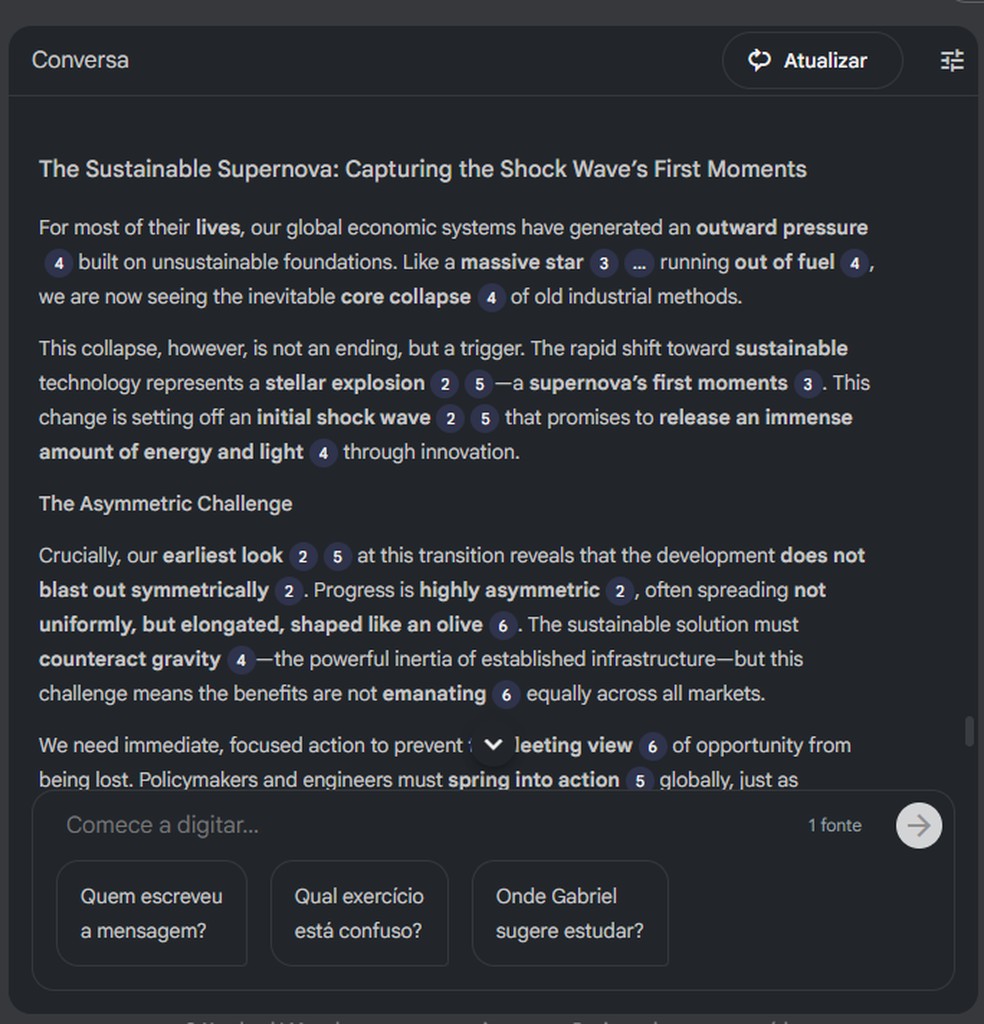Choose suggestion Onde Gabriel sugere estudar?
The height and width of the screenshot is (1024, 984).
(x=569, y=913)
